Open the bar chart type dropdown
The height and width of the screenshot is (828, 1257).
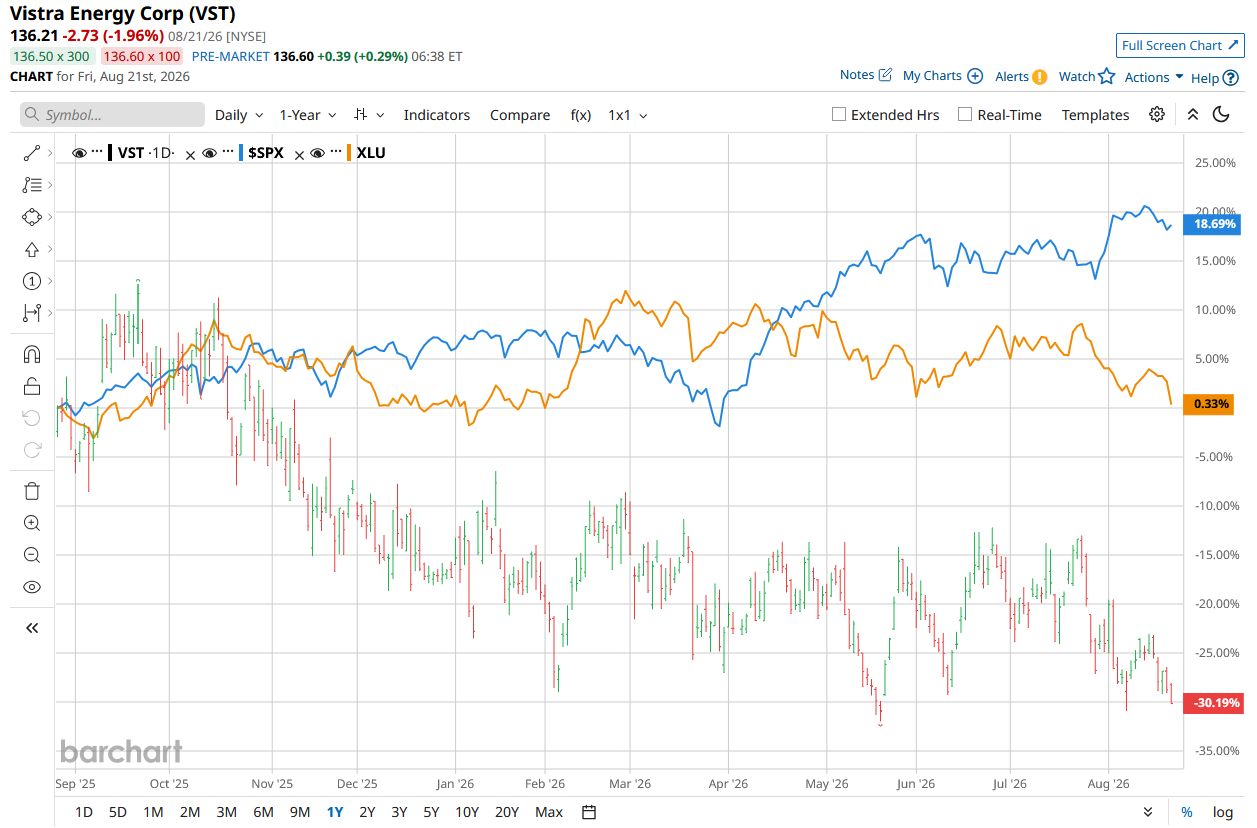[x=369, y=115]
